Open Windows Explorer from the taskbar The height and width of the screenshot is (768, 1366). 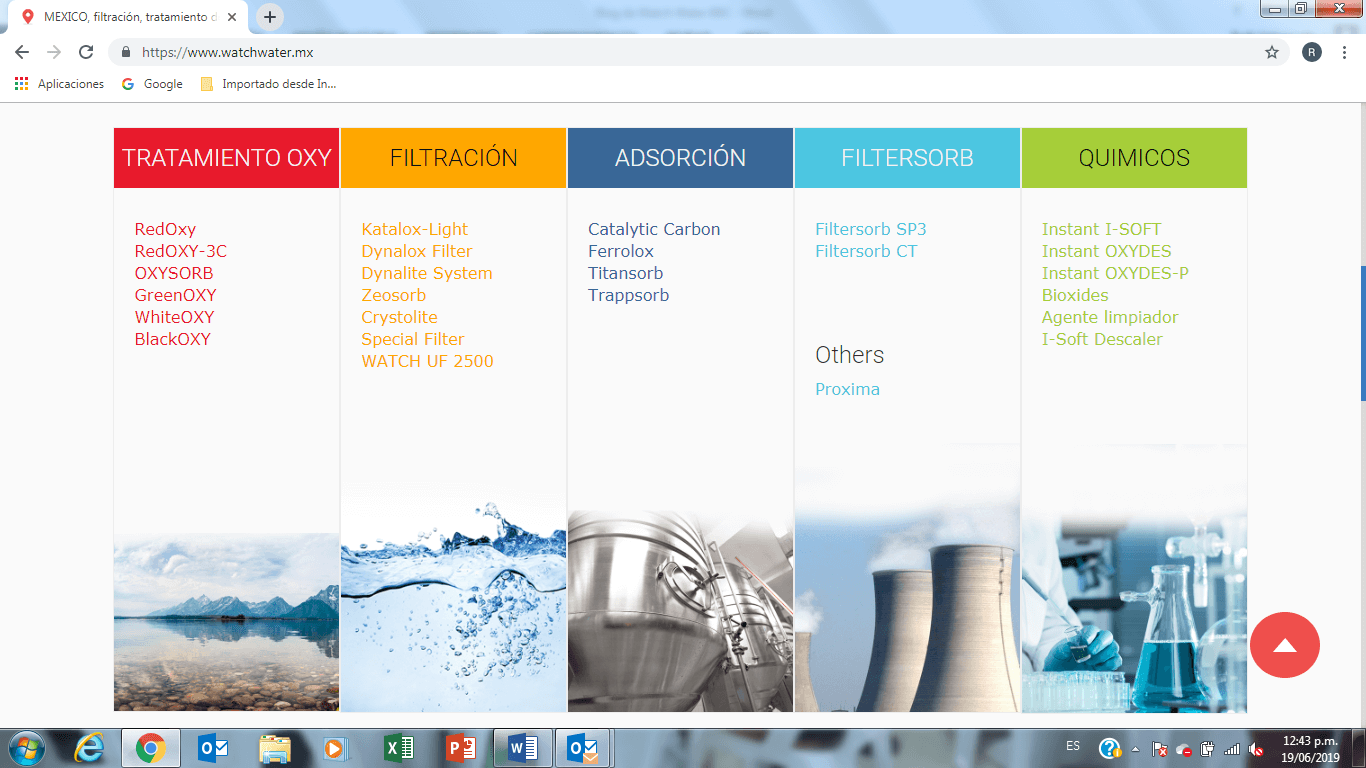pos(274,748)
